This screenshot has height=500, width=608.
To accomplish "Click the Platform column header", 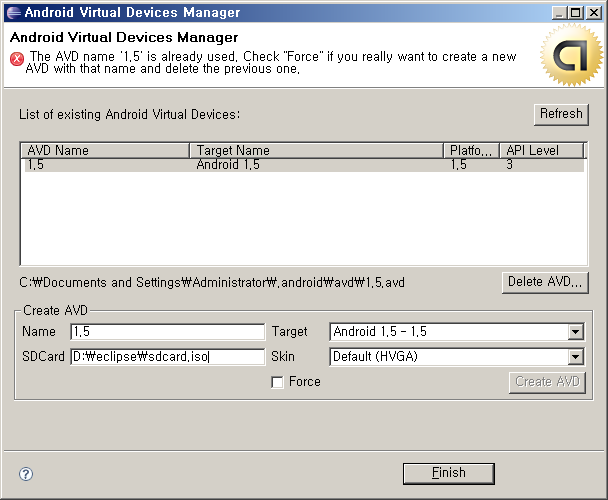I will click(x=471, y=150).
